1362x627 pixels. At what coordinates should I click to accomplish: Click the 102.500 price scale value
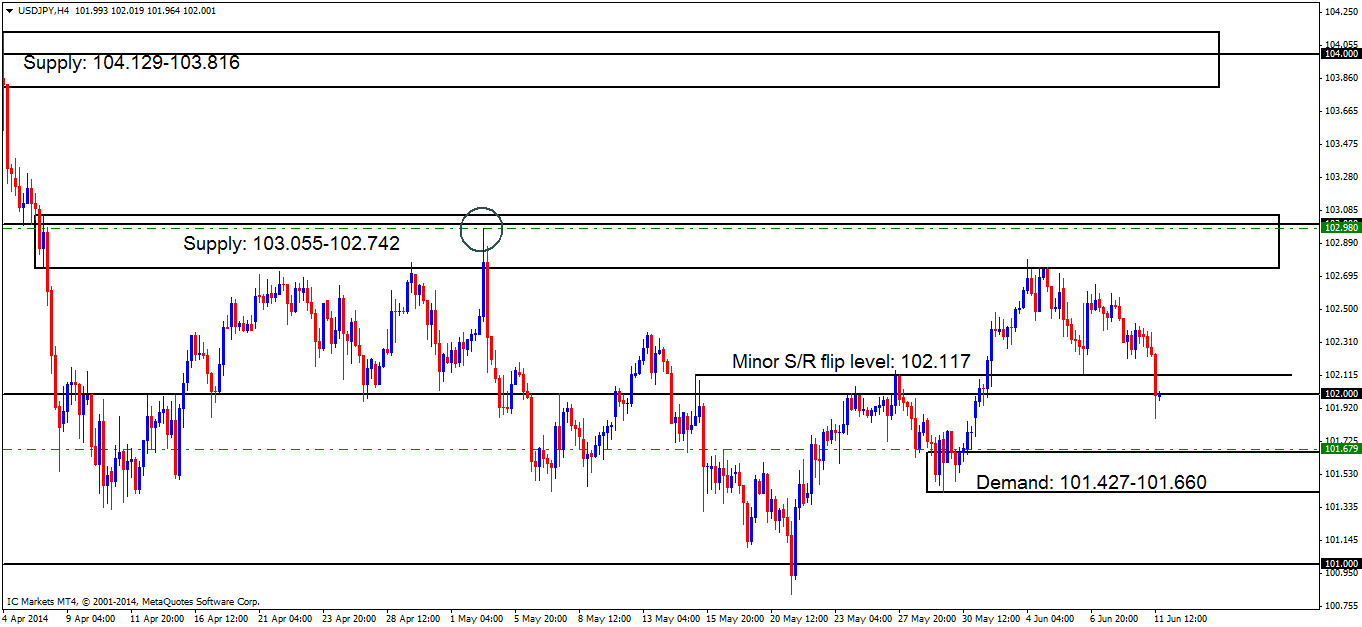tap(1340, 308)
